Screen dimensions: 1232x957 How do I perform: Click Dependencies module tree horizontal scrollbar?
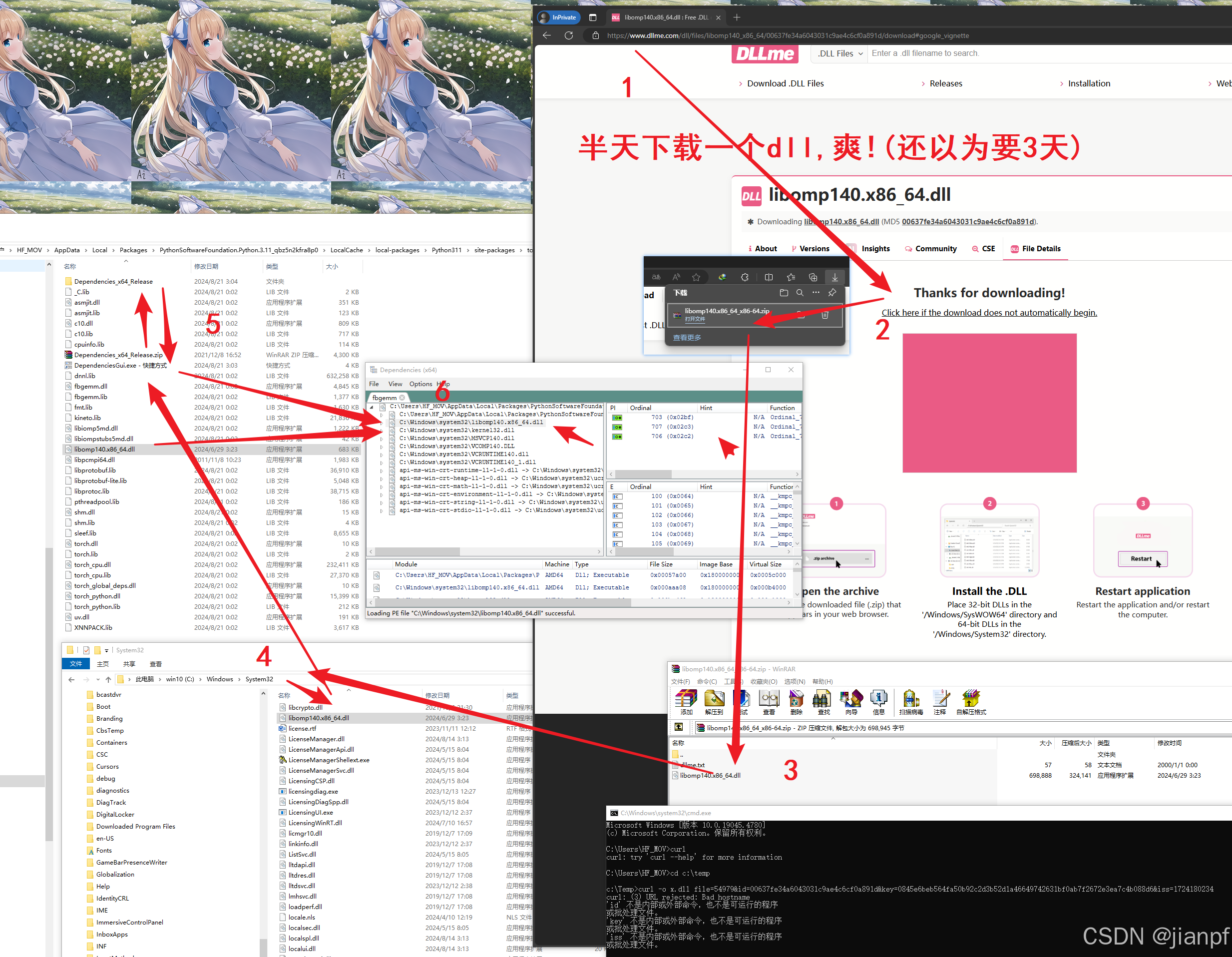(x=417, y=551)
